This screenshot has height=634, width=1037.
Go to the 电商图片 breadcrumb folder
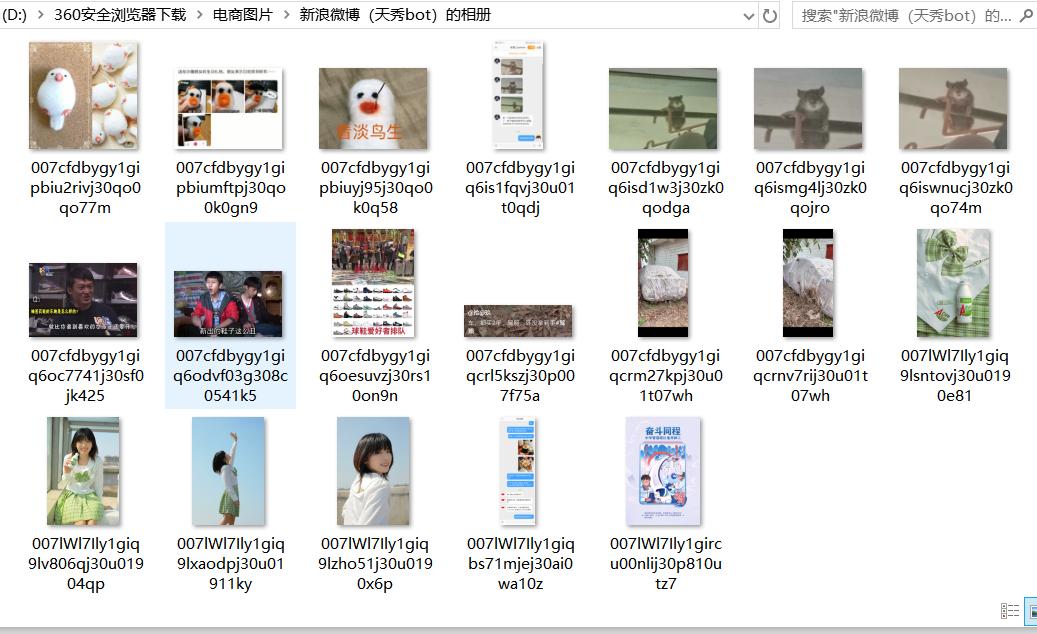[243, 15]
